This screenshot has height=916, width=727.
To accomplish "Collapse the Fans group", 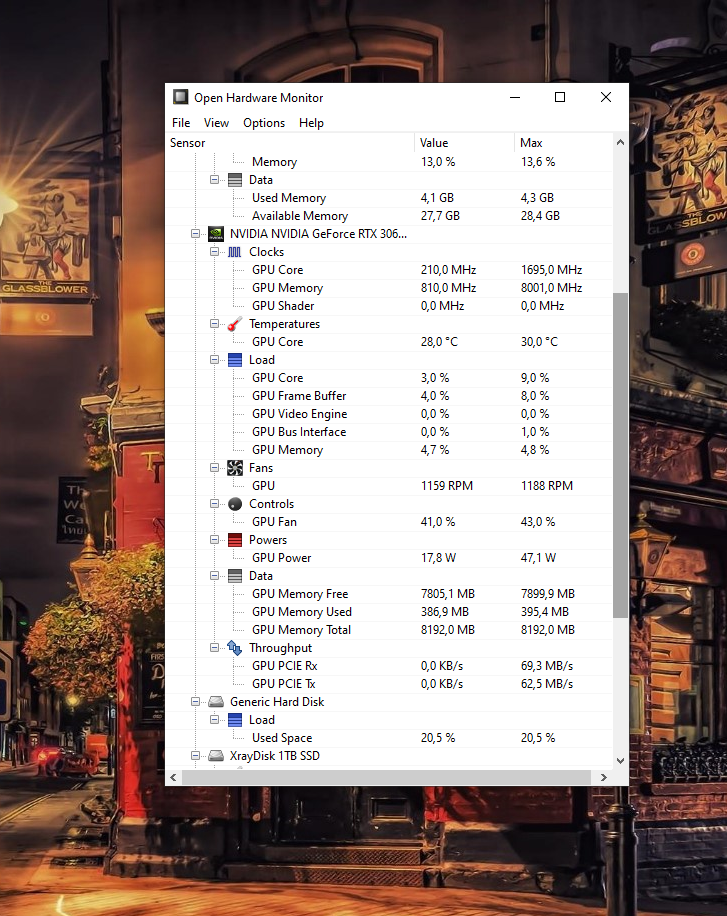I will coord(214,468).
